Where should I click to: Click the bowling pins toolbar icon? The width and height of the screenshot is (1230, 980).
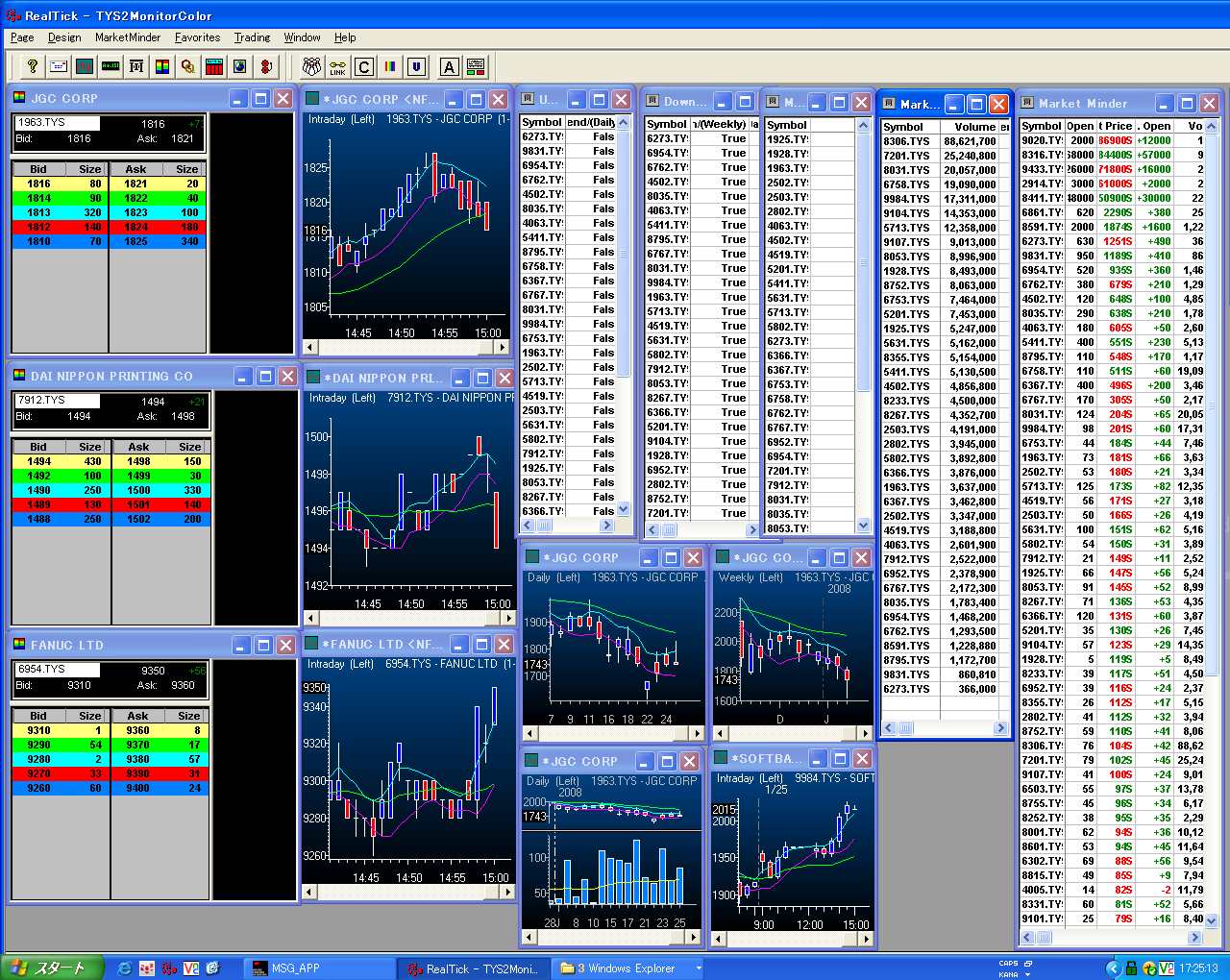tap(311, 66)
